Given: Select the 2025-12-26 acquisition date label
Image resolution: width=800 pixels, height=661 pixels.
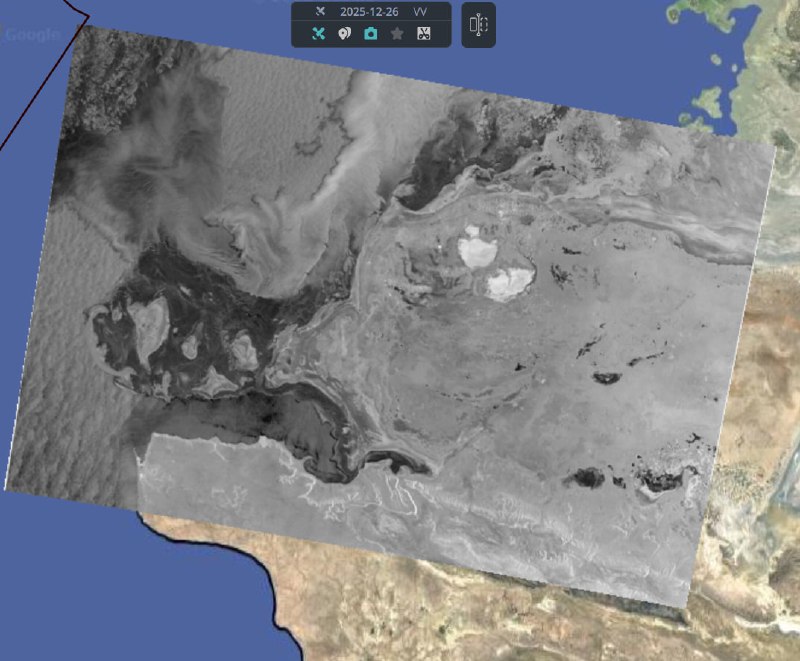Looking at the screenshot, I should coord(369,11).
